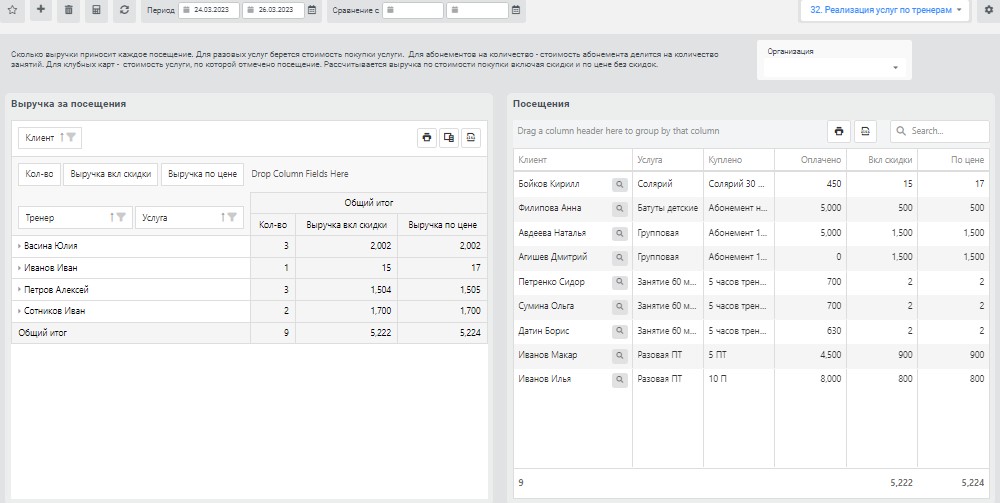Click the 5,222 grand total pivot cell
Screen dimensions: 1000x503
(x=346, y=333)
